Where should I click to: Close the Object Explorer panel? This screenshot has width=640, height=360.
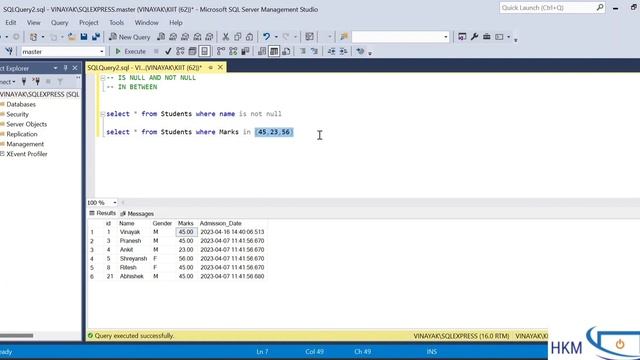[x=75, y=68]
